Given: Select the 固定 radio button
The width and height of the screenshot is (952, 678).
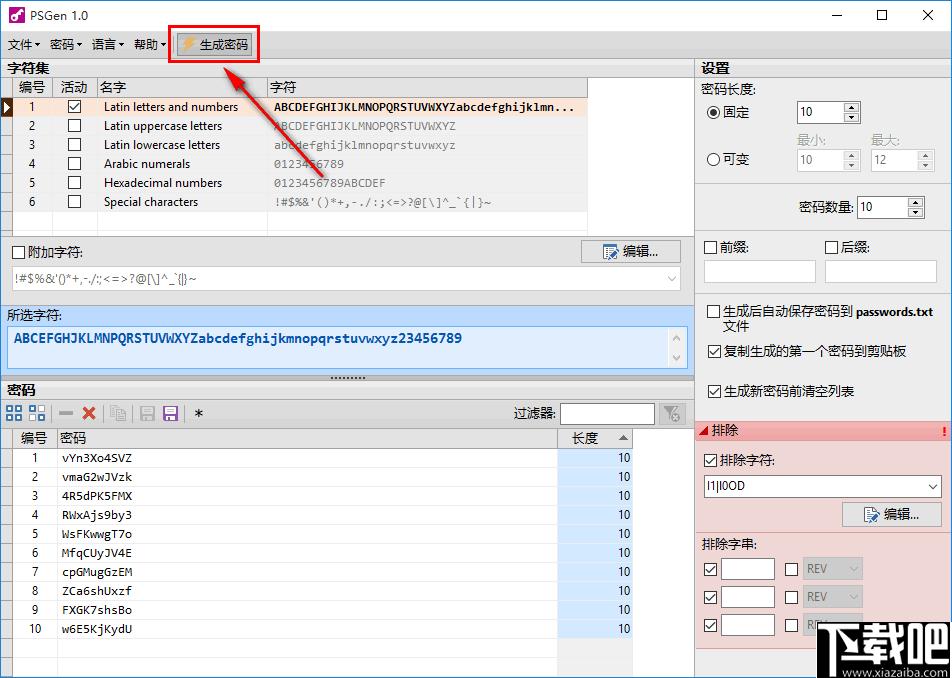Looking at the screenshot, I should pyautogui.click(x=713, y=112).
